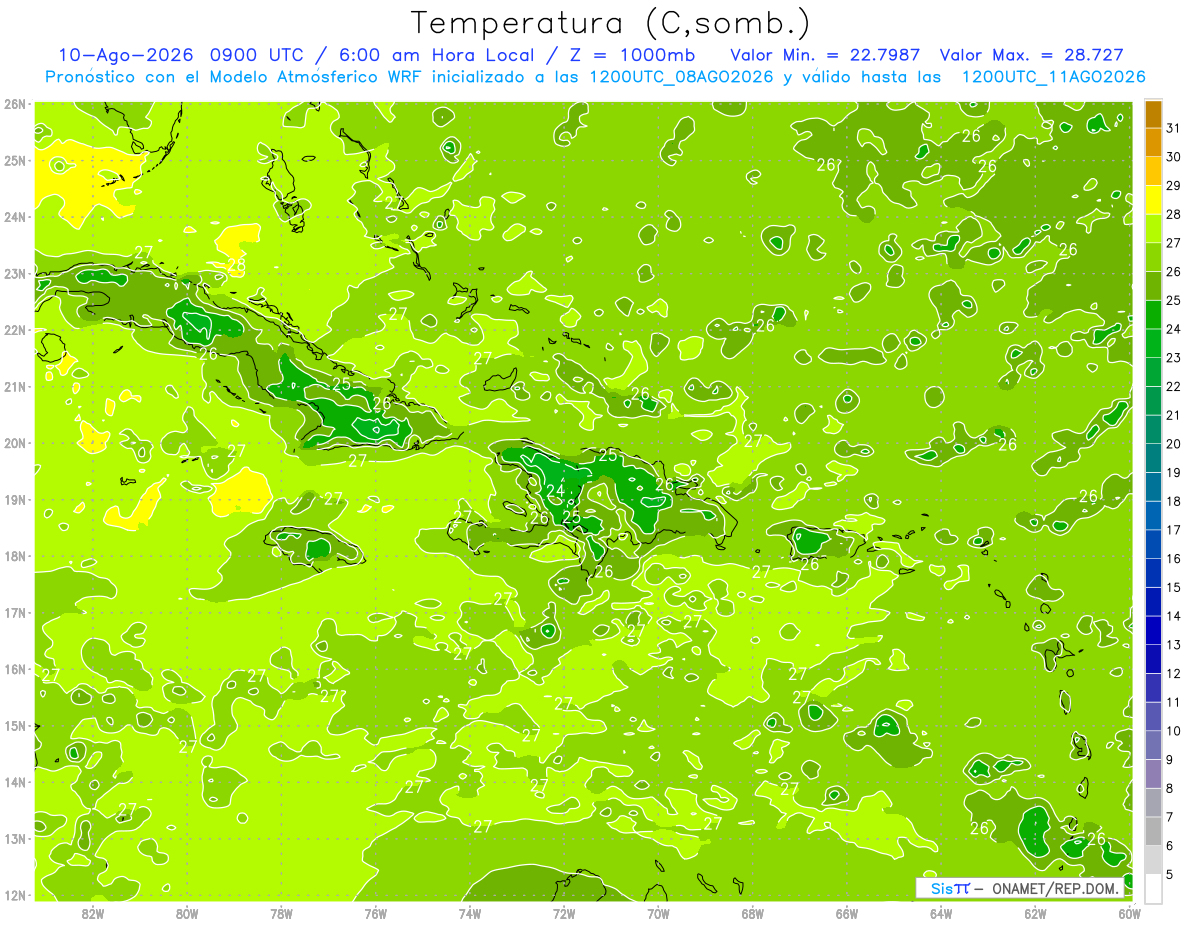Click the 23N latitude axis label
Screen dimensions: 1200x927
click(x=15, y=274)
